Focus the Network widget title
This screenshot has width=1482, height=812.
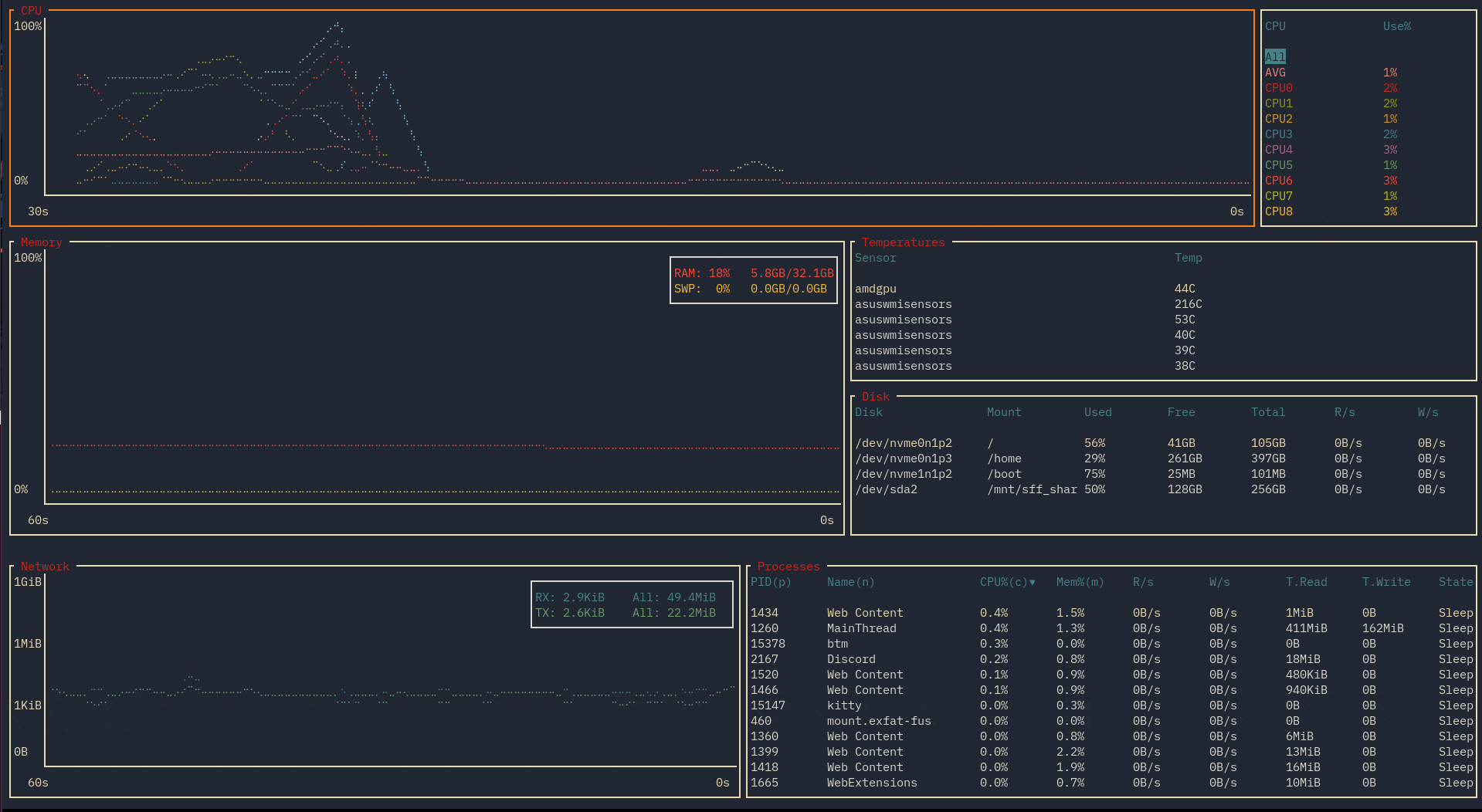pyautogui.click(x=45, y=567)
